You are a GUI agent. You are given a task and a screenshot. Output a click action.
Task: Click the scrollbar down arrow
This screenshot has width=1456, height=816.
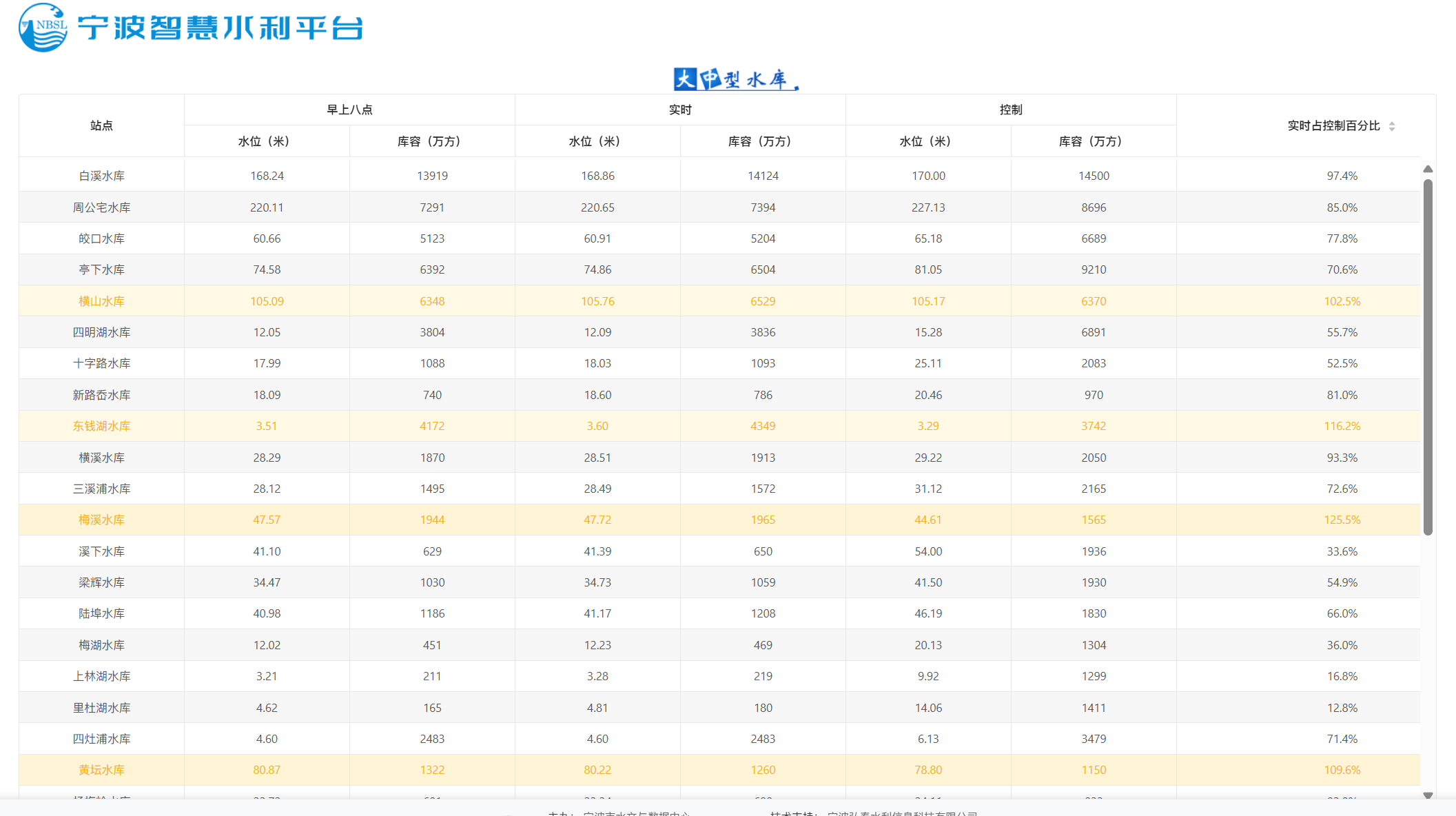click(x=1428, y=795)
